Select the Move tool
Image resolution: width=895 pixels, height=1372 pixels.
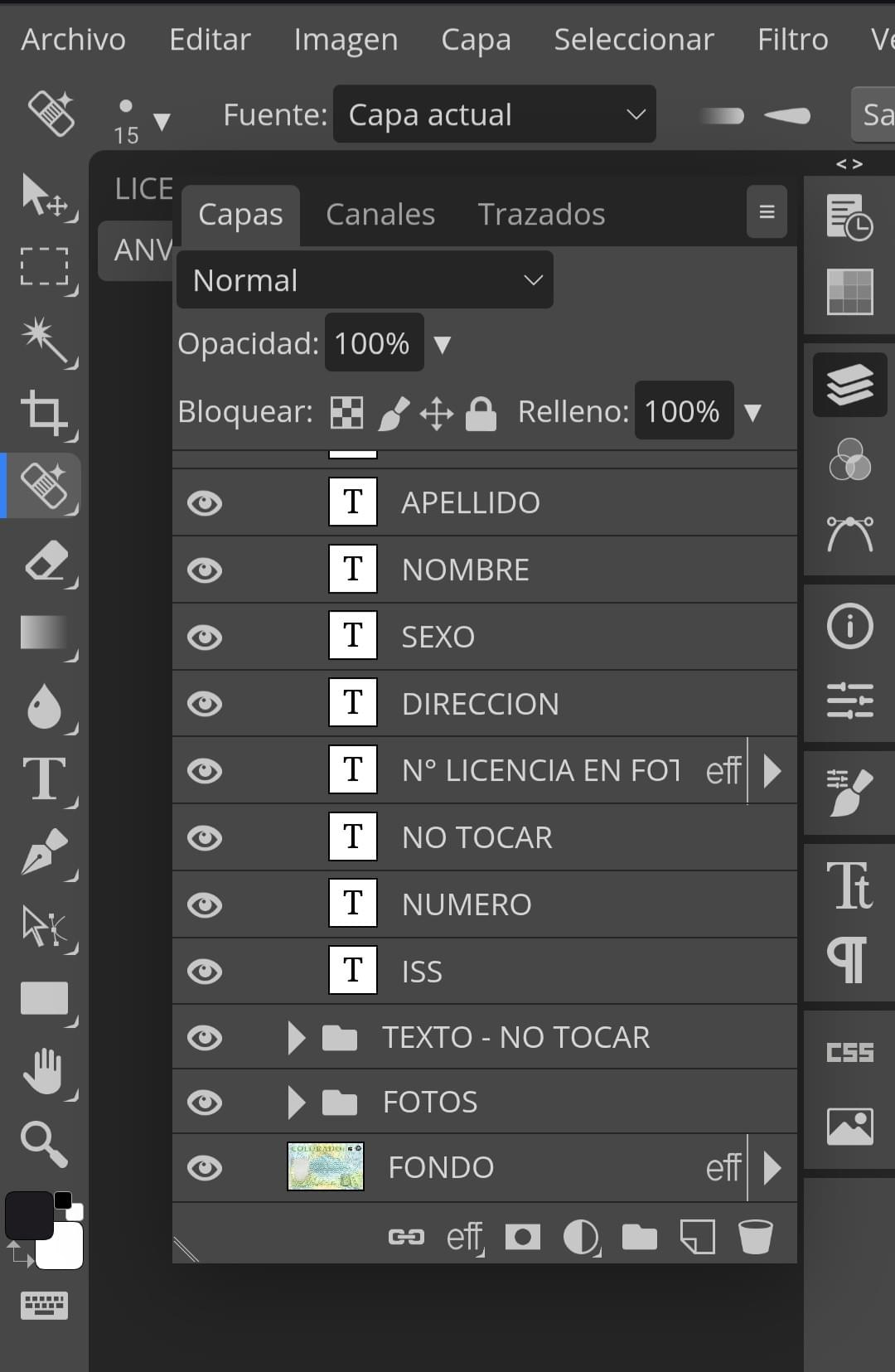[x=45, y=196]
